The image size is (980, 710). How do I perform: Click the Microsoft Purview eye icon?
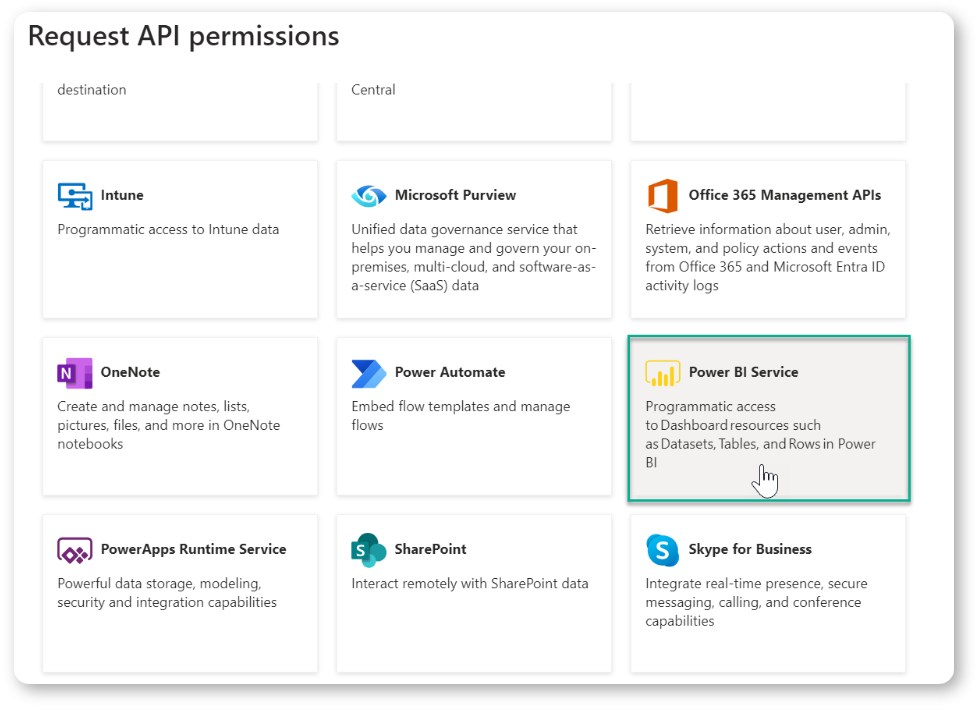[369, 196]
